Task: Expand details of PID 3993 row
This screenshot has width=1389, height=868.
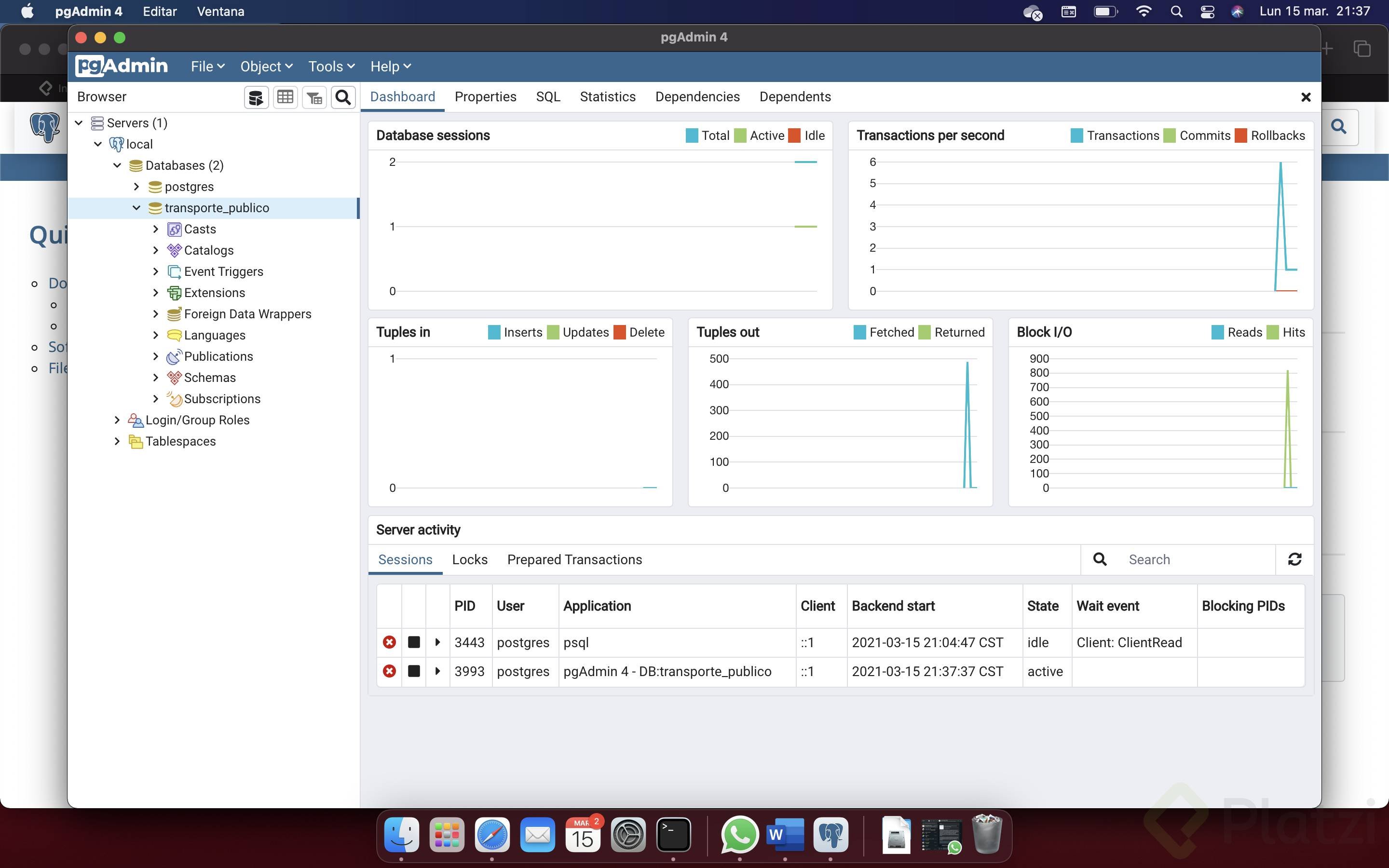Action: pos(437,671)
